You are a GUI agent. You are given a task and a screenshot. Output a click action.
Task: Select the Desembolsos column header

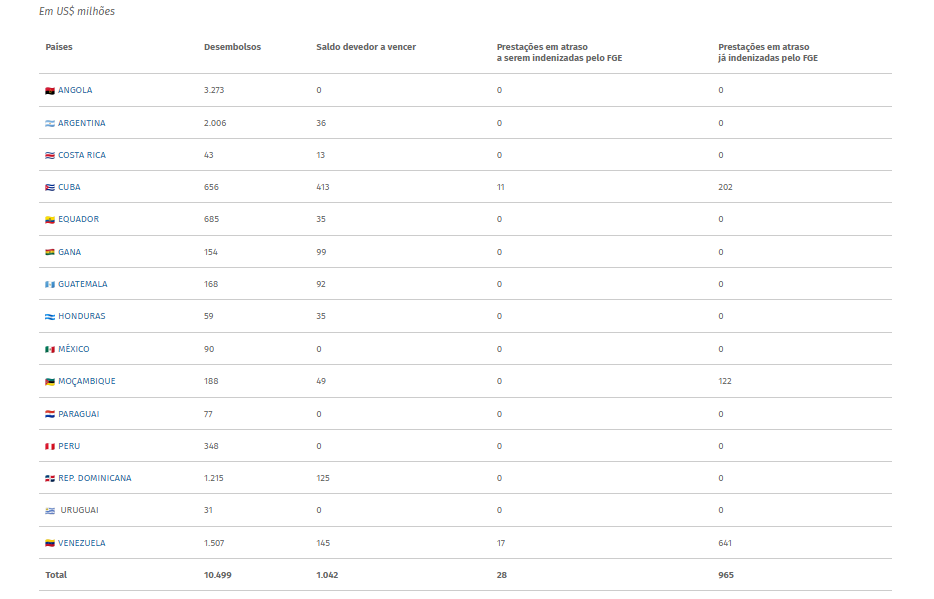point(232,47)
